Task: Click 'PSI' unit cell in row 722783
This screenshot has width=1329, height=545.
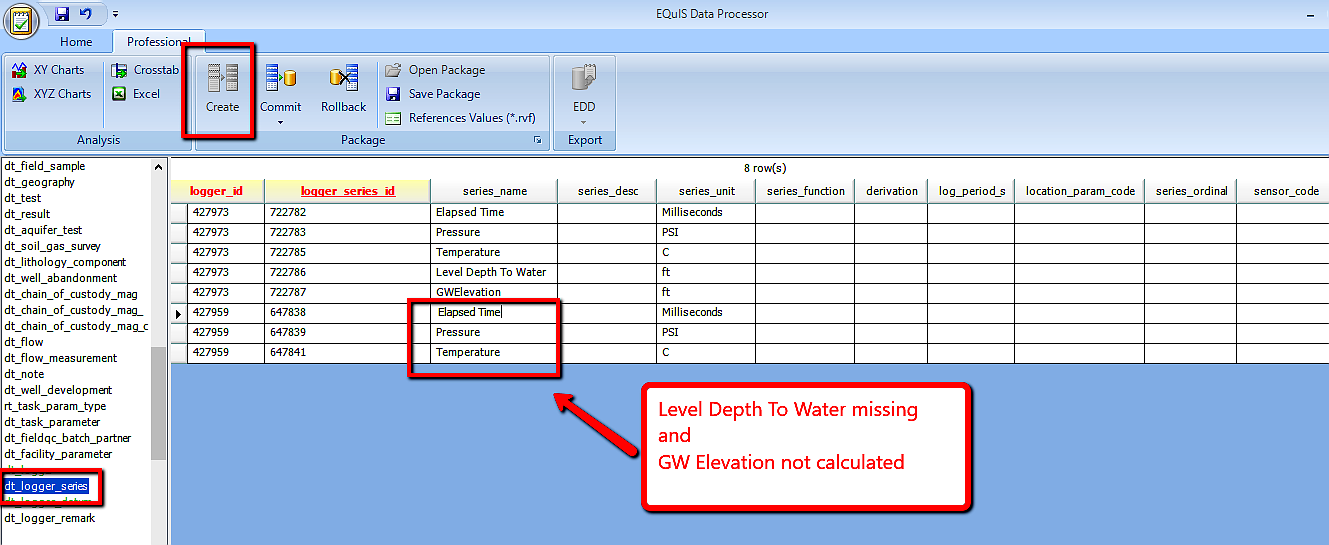Action: click(x=706, y=232)
